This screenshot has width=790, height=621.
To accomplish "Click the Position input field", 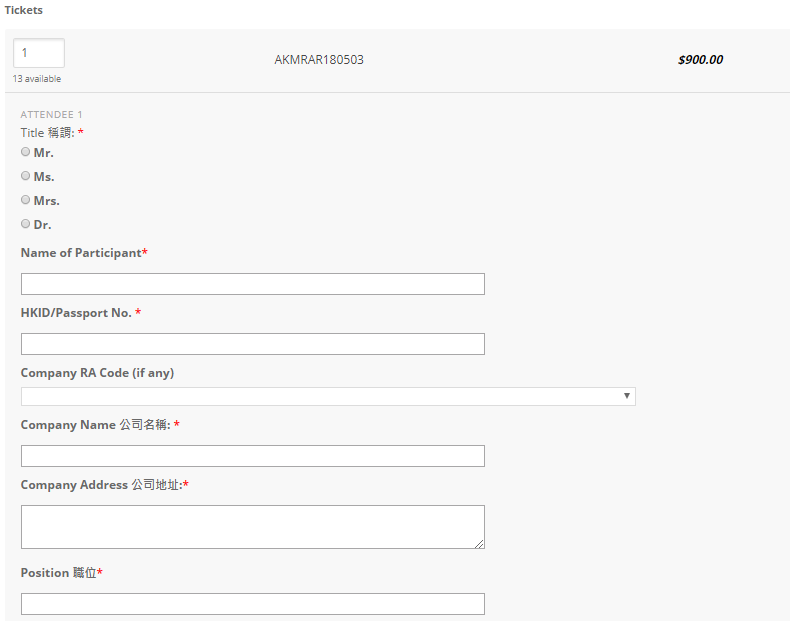I will [252, 604].
